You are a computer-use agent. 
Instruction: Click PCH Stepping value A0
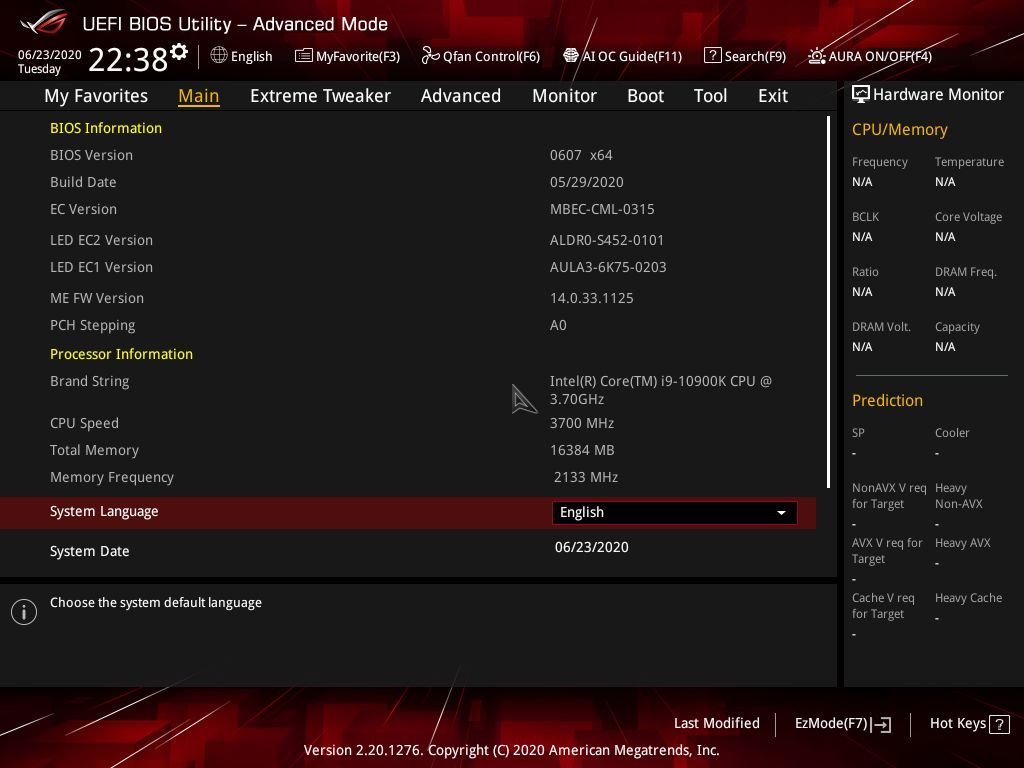[558, 325]
